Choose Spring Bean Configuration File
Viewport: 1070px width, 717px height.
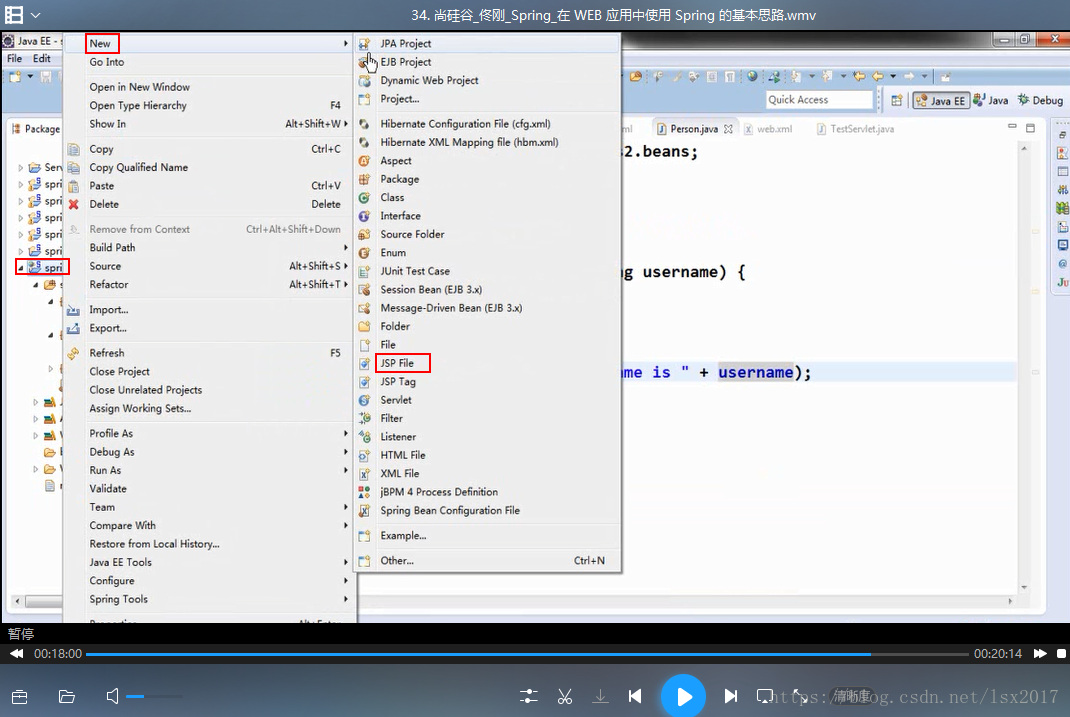(450, 510)
